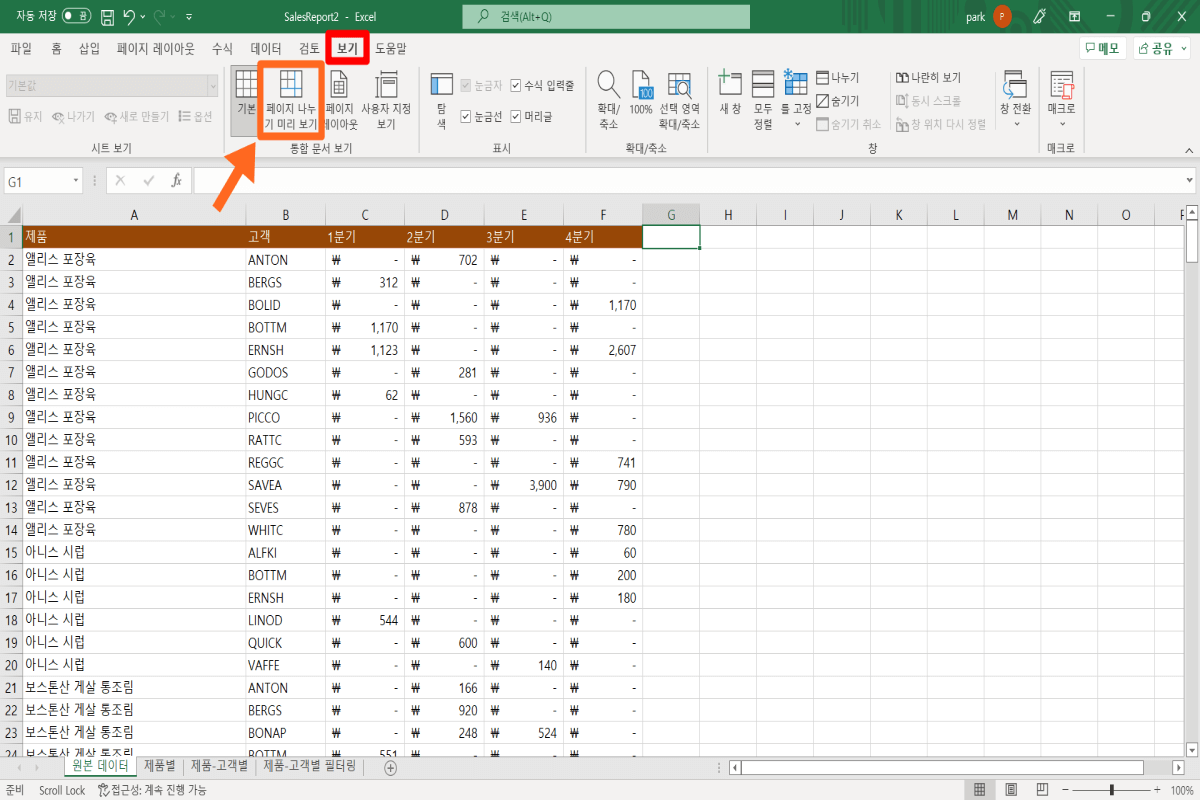Click the zoom level 100% text
The image size is (1200, 800).
pyautogui.click(x=1183, y=790)
